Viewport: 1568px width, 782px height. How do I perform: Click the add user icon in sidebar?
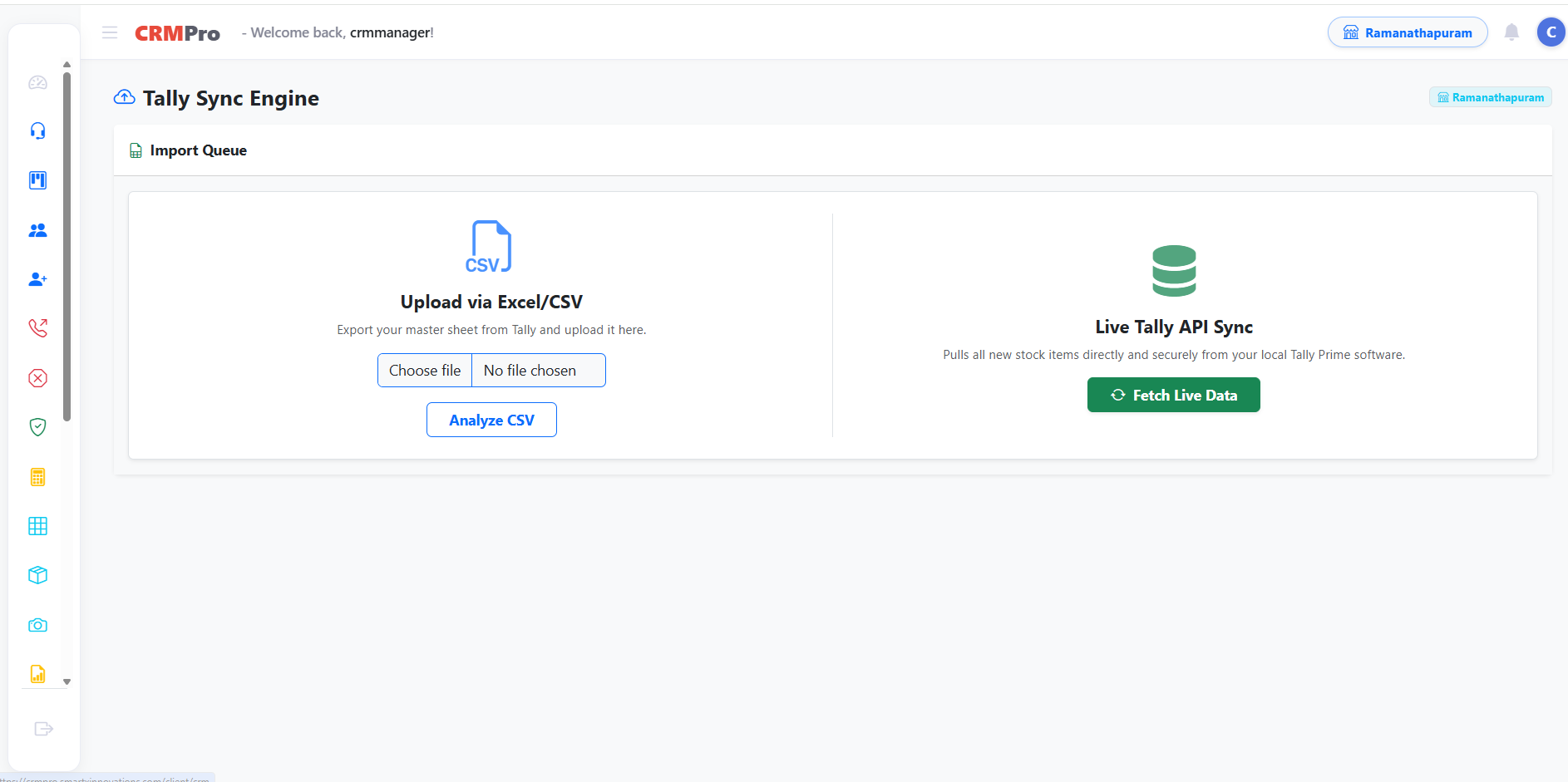click(x=37, y=279)
